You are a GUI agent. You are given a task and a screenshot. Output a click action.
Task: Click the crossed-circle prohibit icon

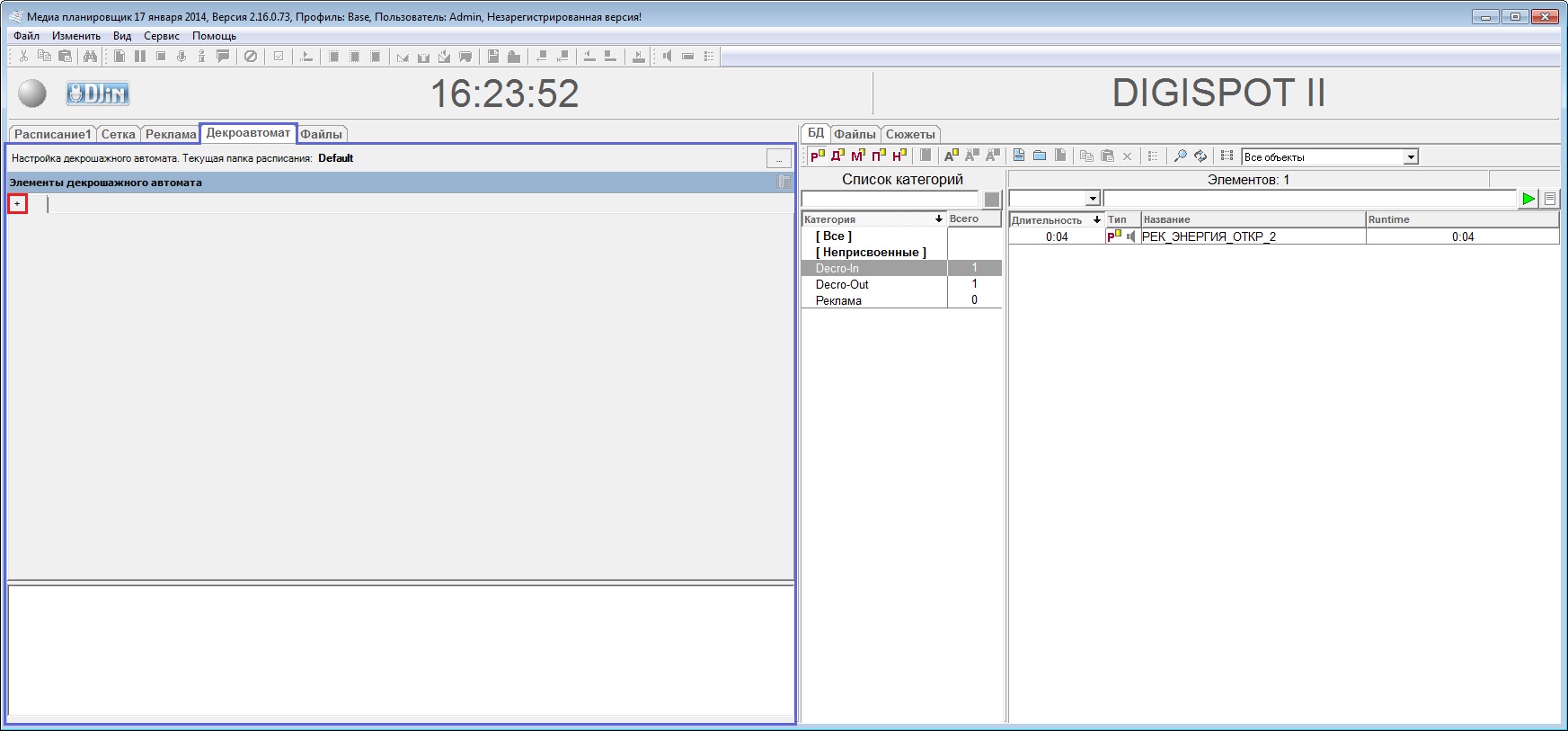251,56
